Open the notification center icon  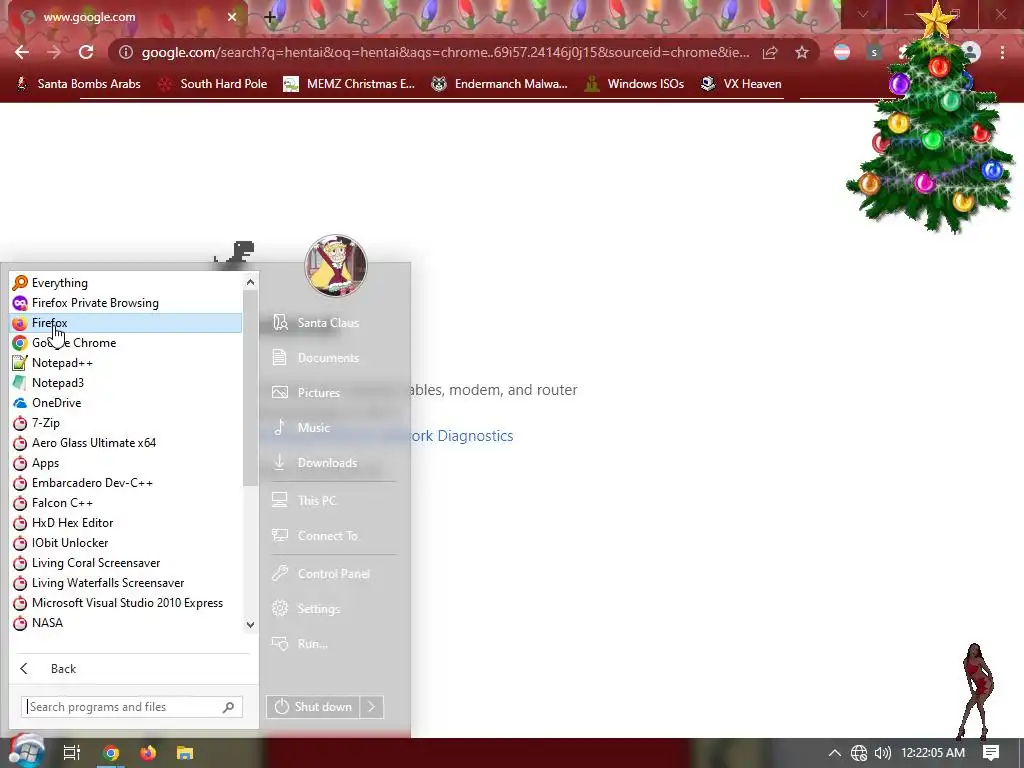pos(991,753)
